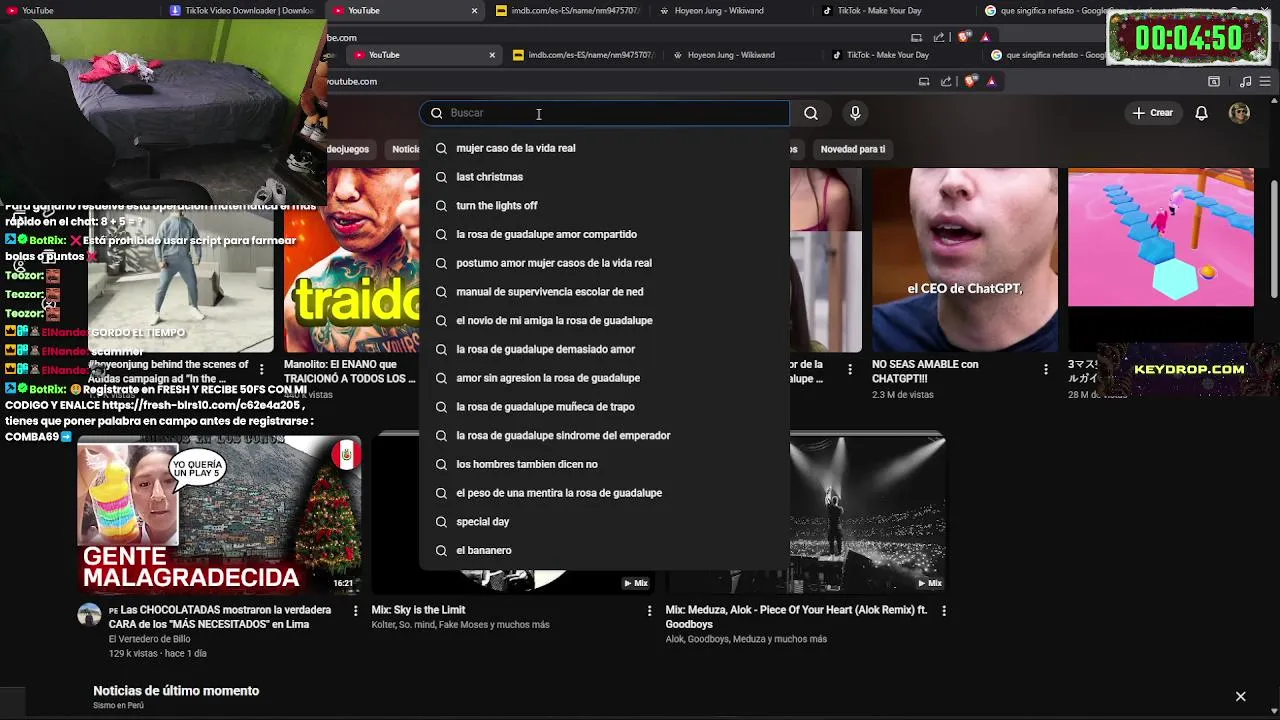Open the account avatar menu

[1239, 113]
